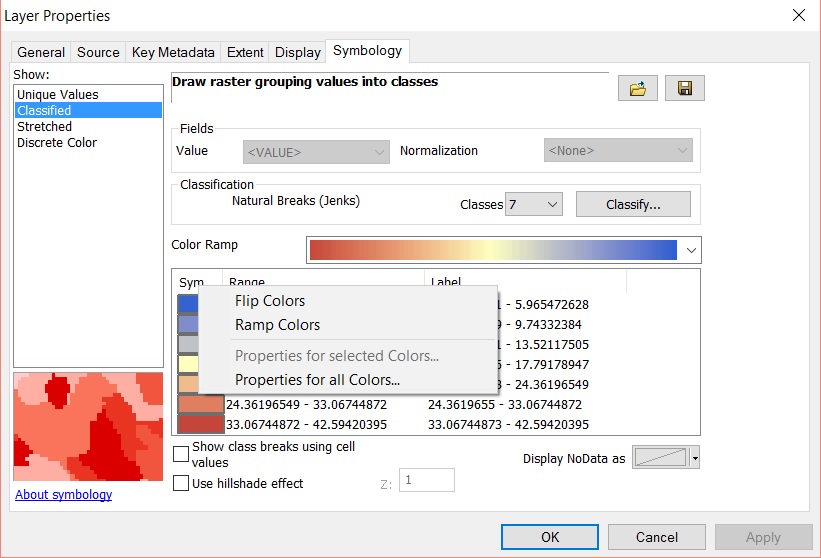Click the Z factor input field
Screen dimensions: 821x558
pyautogui.click(x=426, y=481)
